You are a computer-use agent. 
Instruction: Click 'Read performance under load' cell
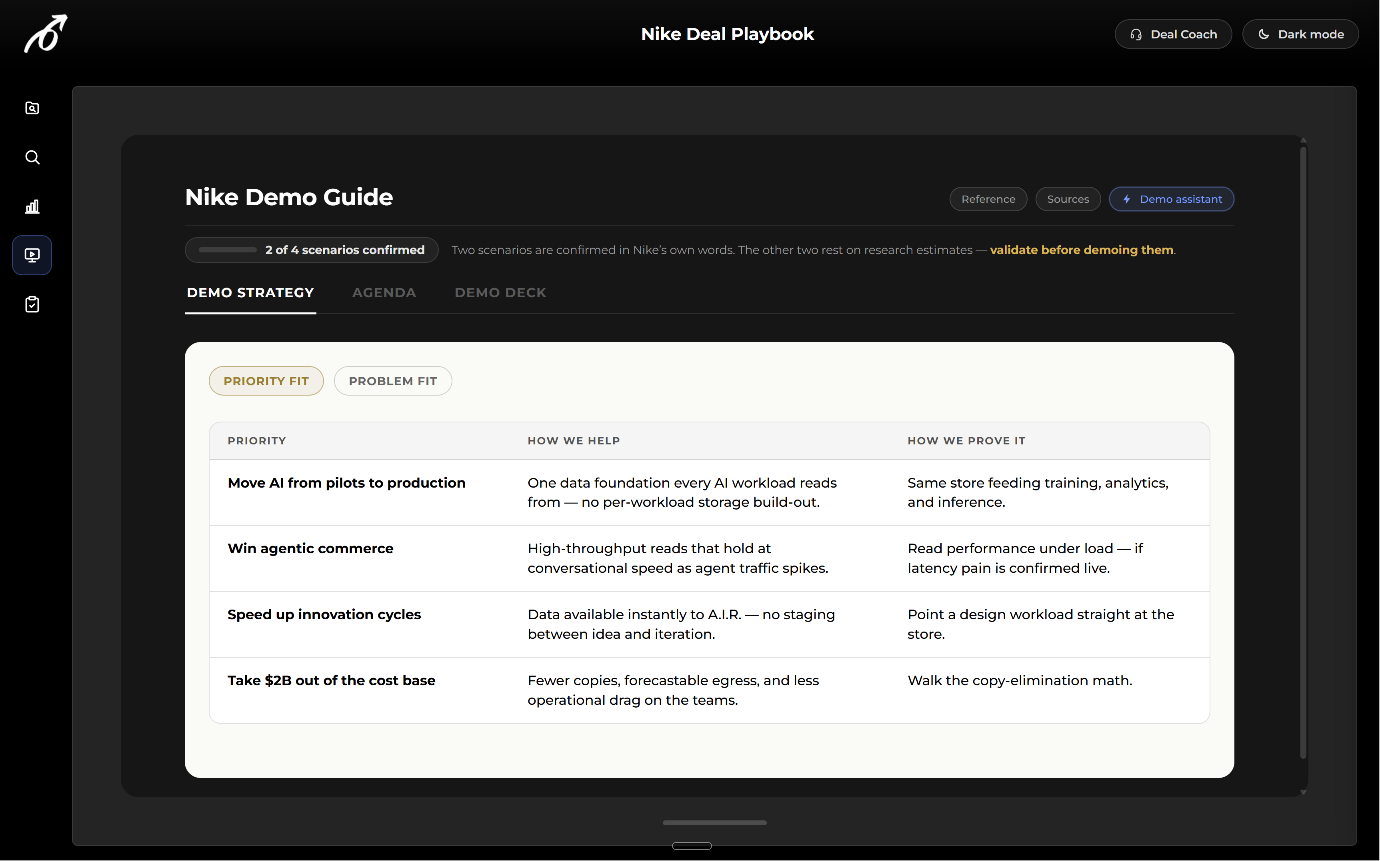point(1026,559)
